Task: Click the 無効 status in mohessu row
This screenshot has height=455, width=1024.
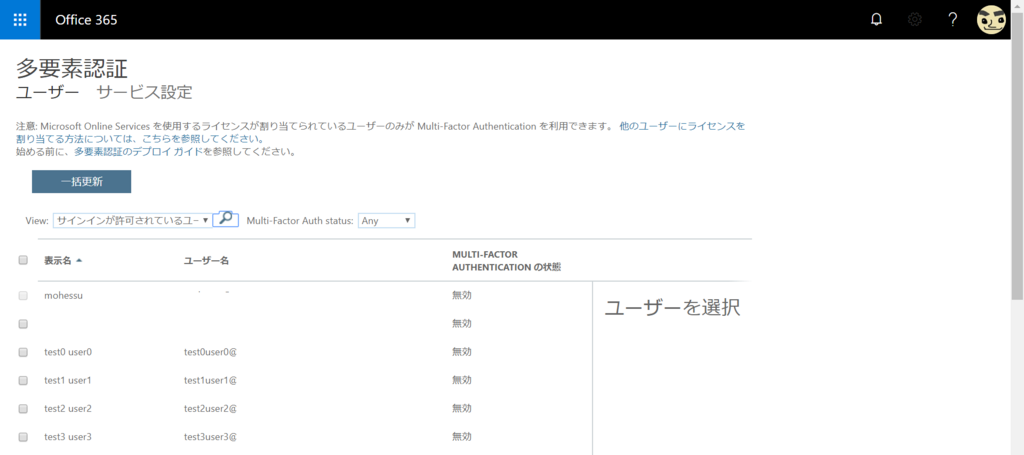Action: [462, 295]
